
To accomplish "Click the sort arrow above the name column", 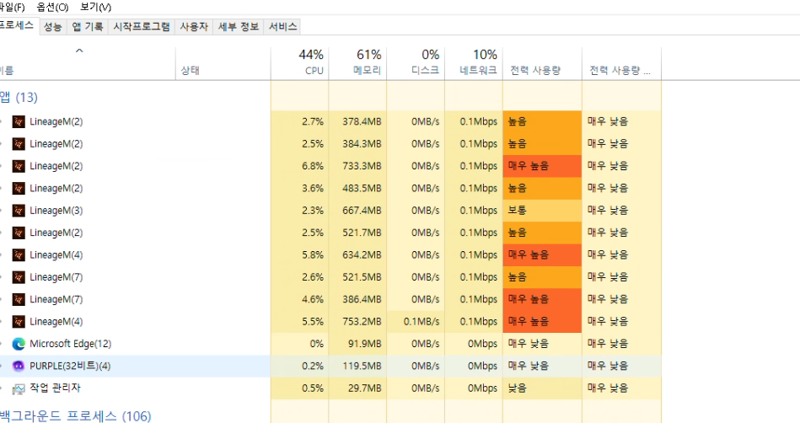I will click(79, 51).
